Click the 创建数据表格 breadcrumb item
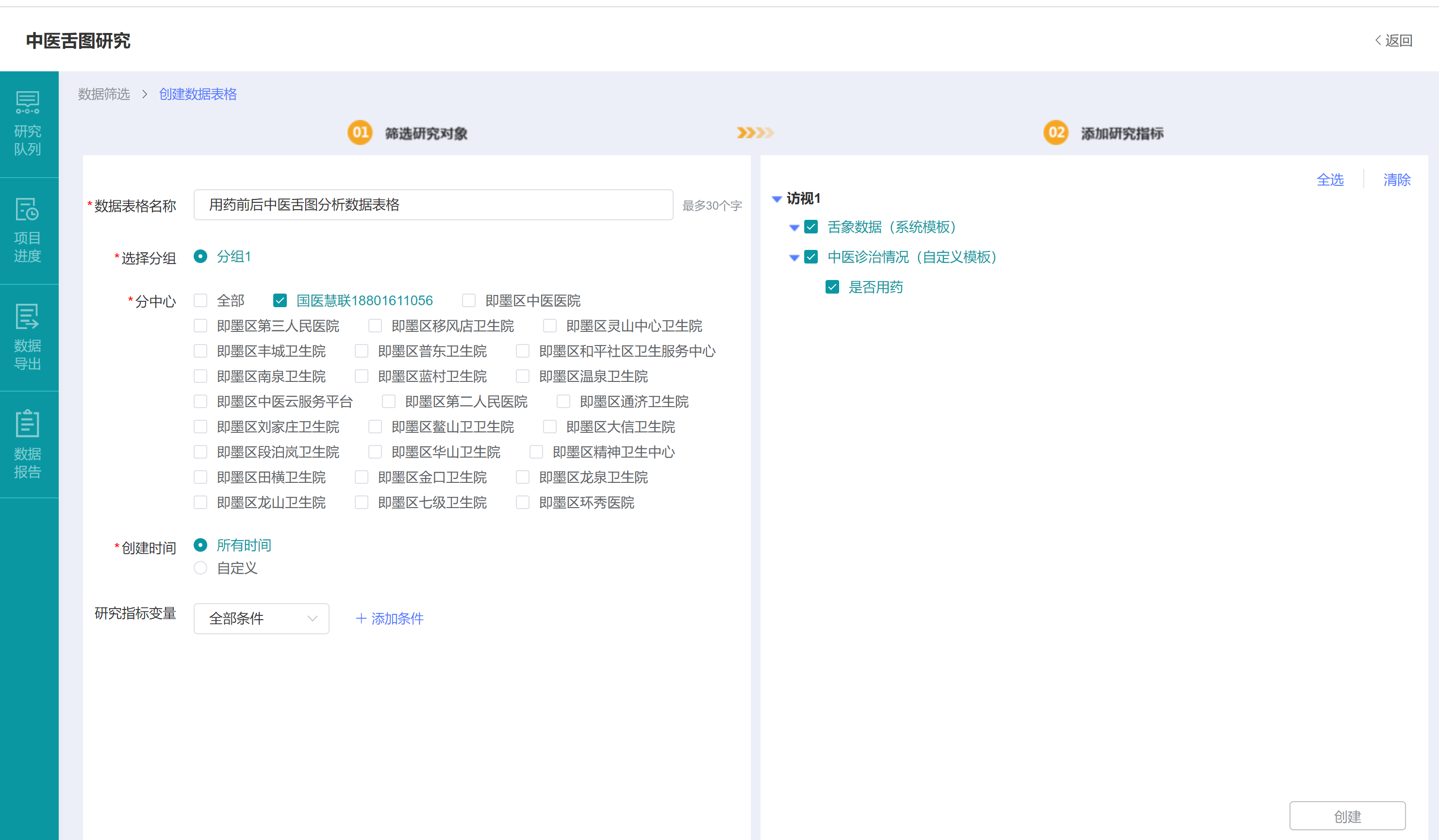This screenshot has height=840, width=1439. pyautogui.click(x=198, y=94)
